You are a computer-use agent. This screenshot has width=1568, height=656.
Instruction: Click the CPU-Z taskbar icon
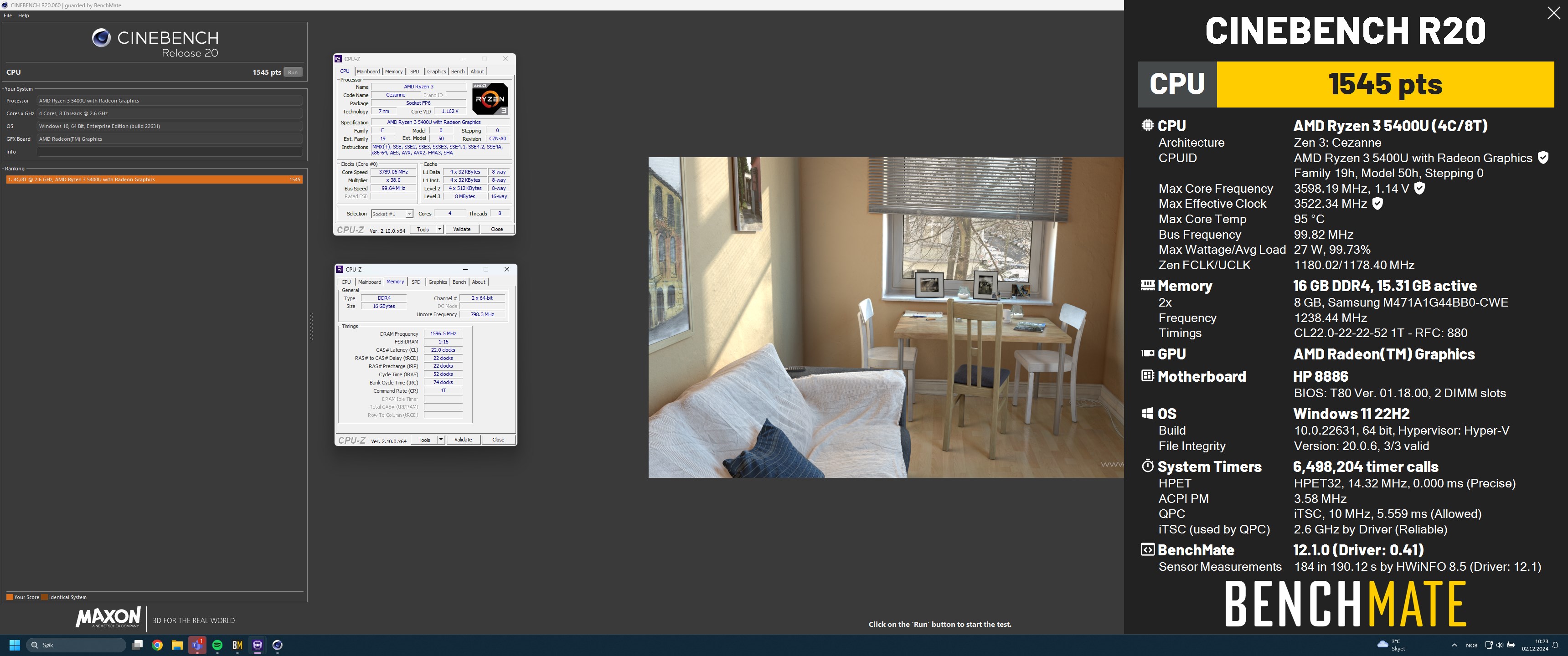(258, 645)
